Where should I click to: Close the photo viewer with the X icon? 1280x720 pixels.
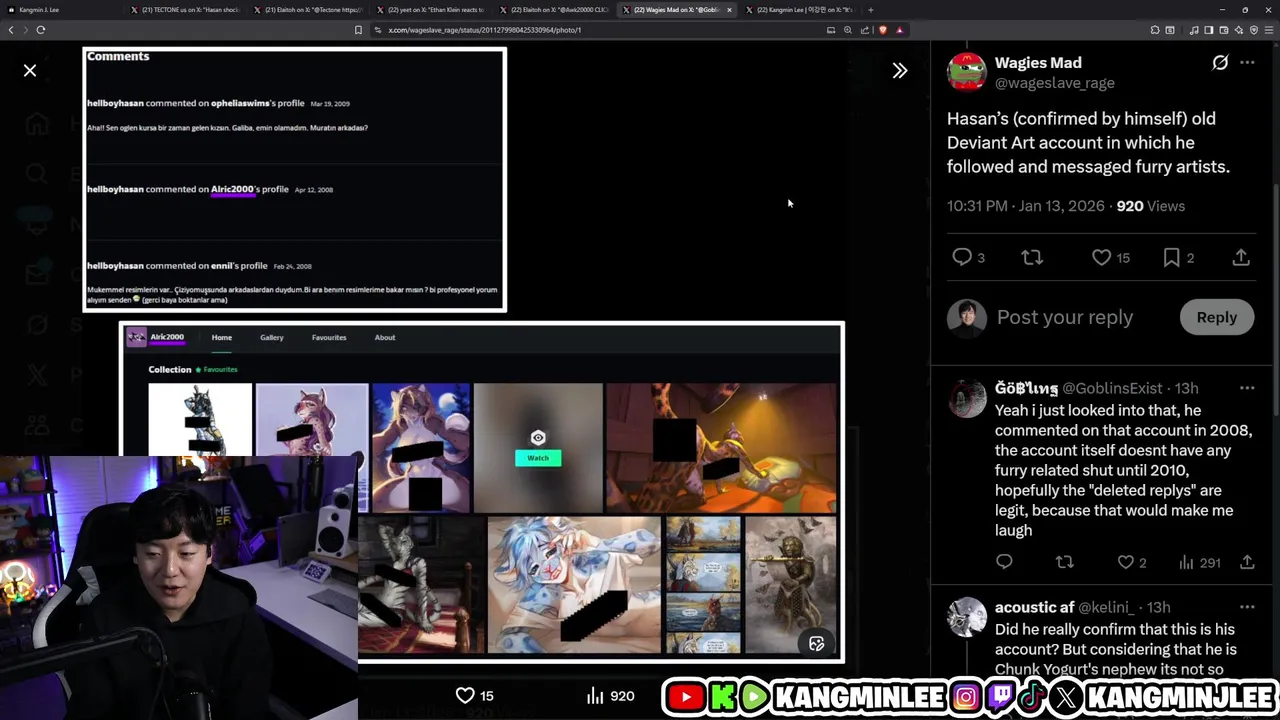(x=30, y=71)
